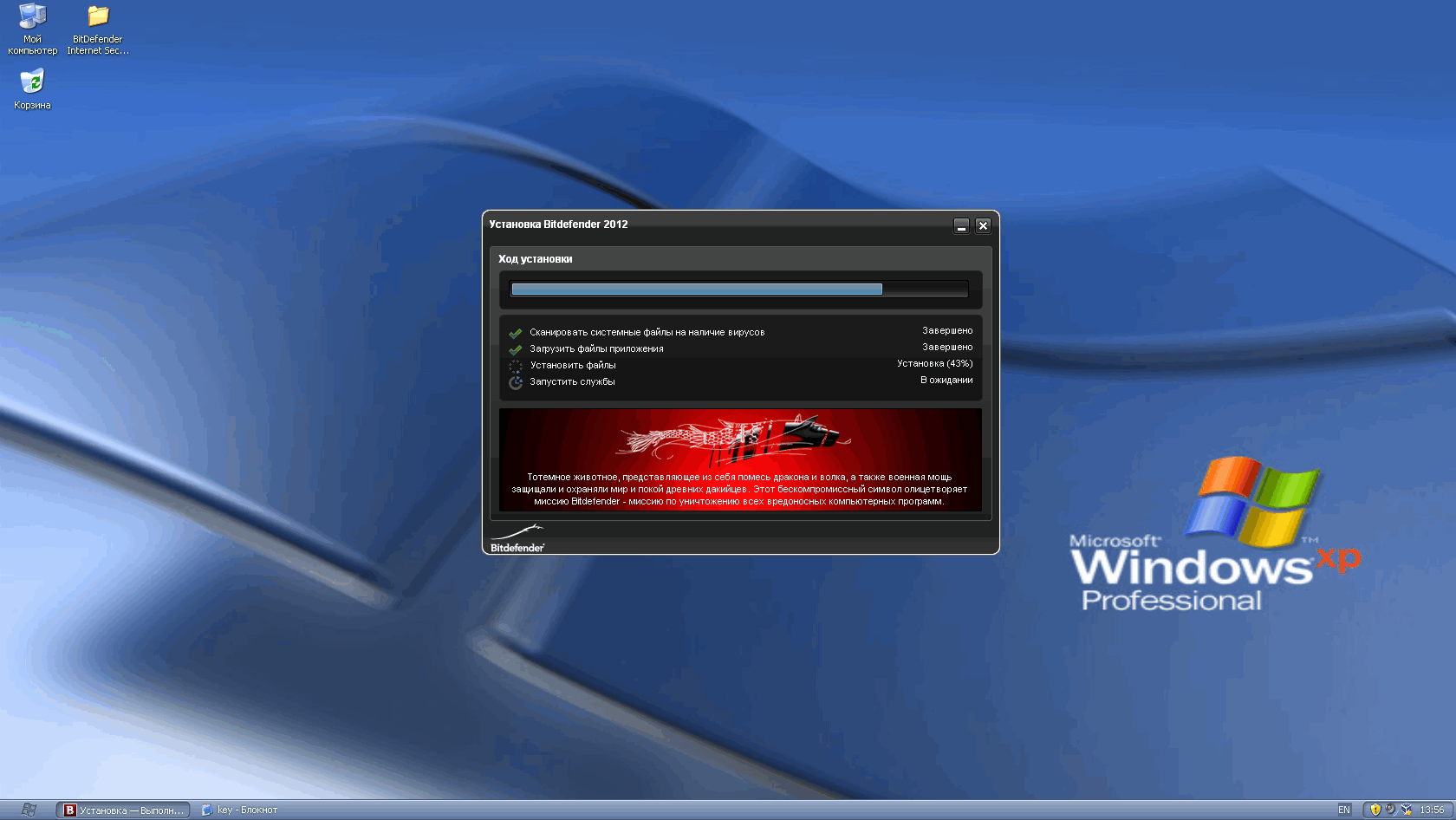Open the Установка taskbar button

point(123,810)
